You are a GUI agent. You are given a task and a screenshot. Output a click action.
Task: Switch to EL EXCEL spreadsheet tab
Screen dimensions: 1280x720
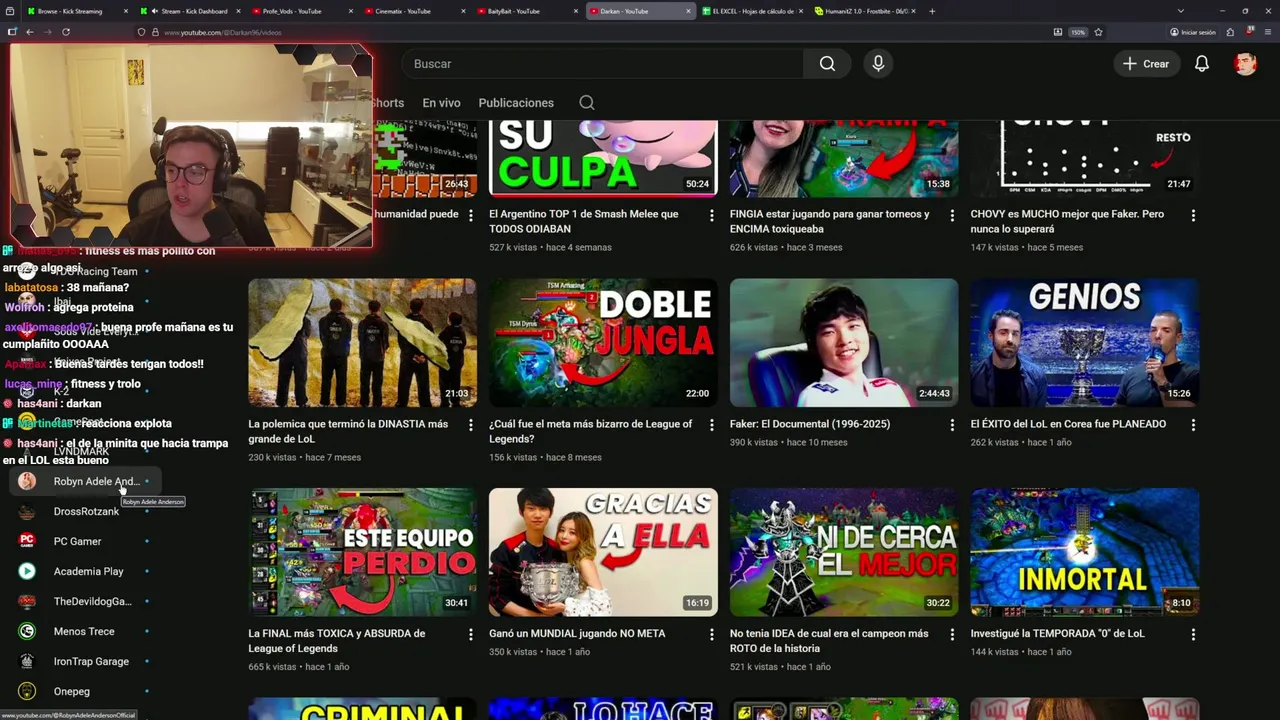click(750, 11)
